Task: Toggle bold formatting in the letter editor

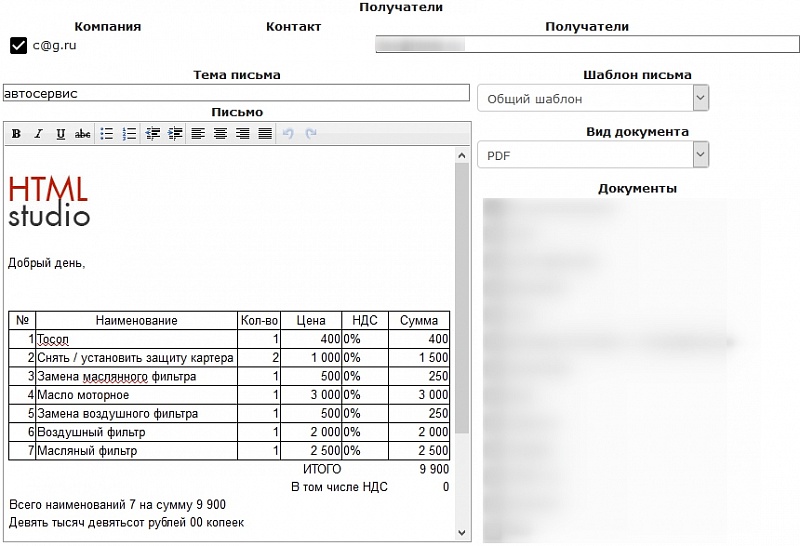Action: [x=16, y=134]
